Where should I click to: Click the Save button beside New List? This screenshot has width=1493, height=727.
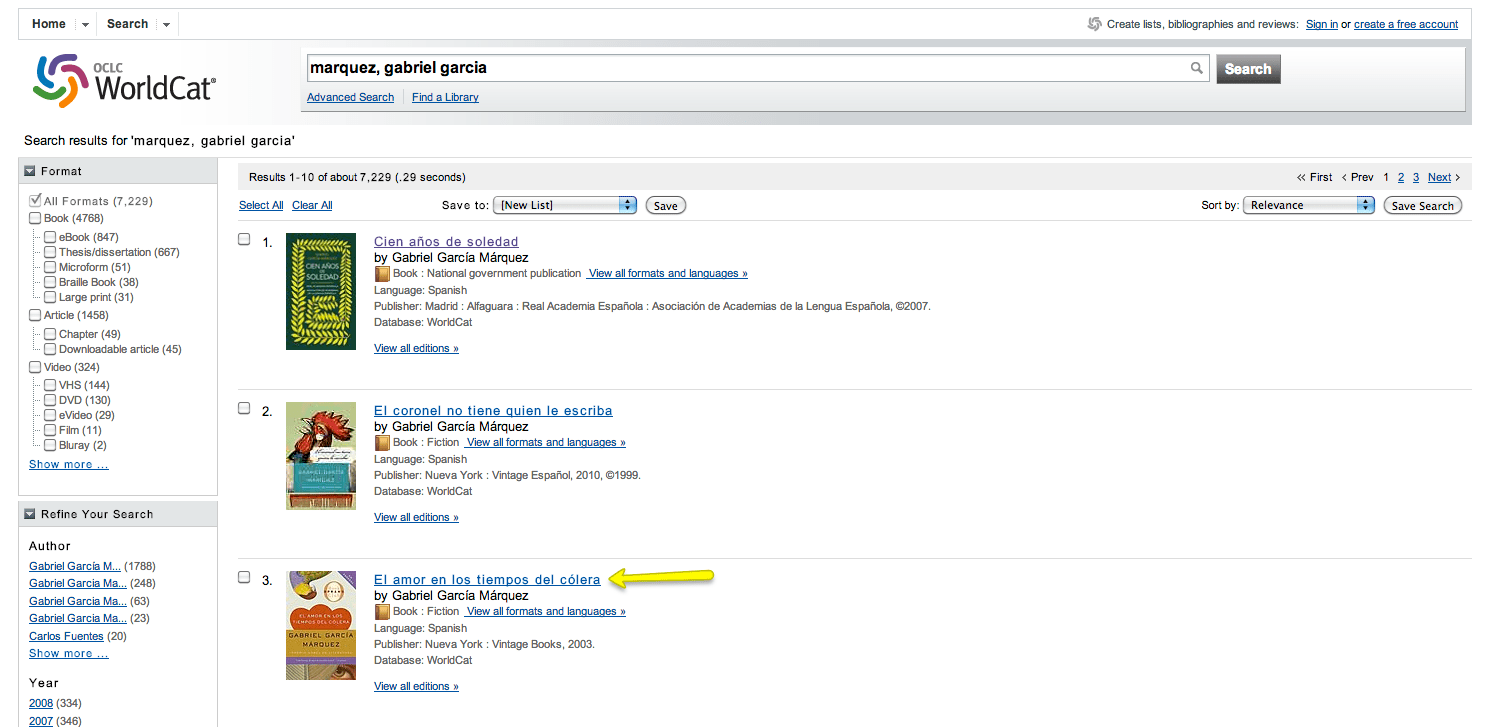[x=666, y=205]
